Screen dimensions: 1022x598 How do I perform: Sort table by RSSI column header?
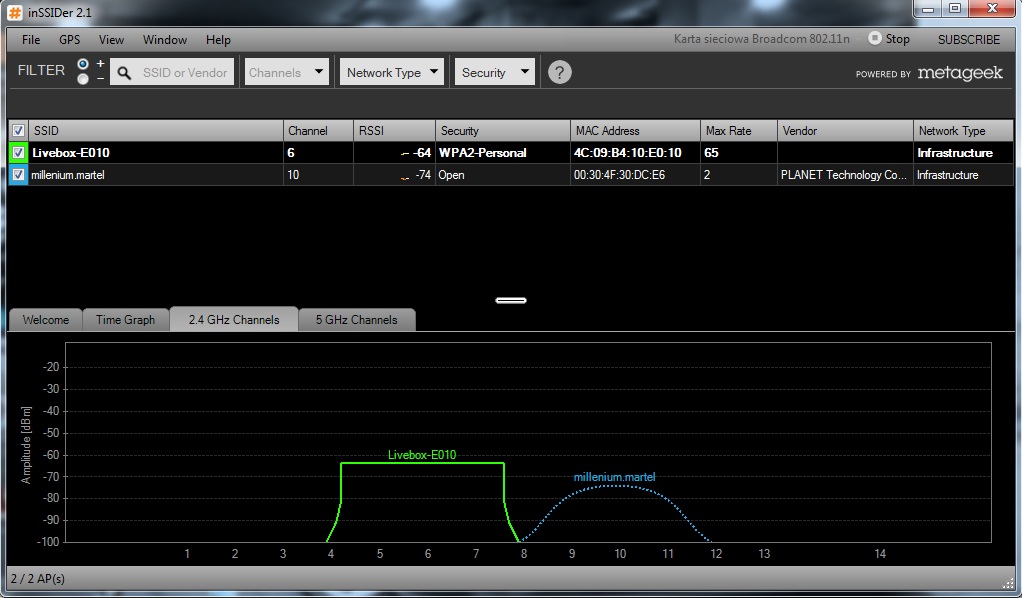394,130
